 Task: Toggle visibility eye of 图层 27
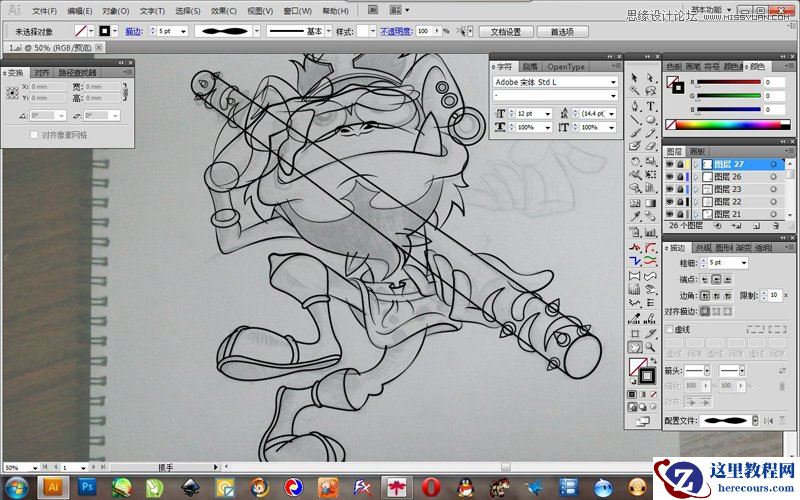tap(670, 164)
